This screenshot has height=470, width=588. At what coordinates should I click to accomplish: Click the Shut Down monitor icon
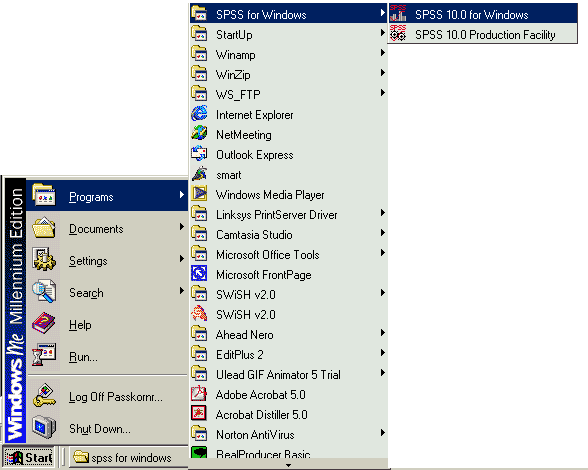(x=44, y=427)
